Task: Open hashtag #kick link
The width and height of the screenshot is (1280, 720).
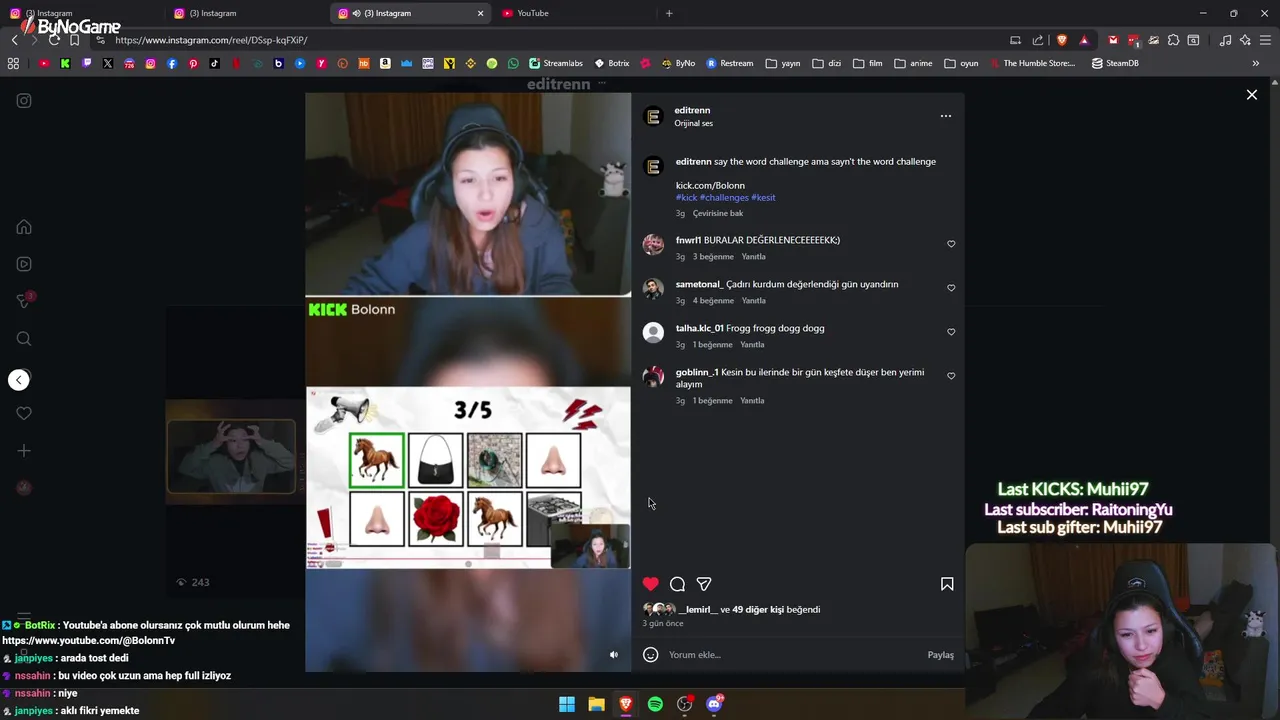Action: [x=687, y=198]
